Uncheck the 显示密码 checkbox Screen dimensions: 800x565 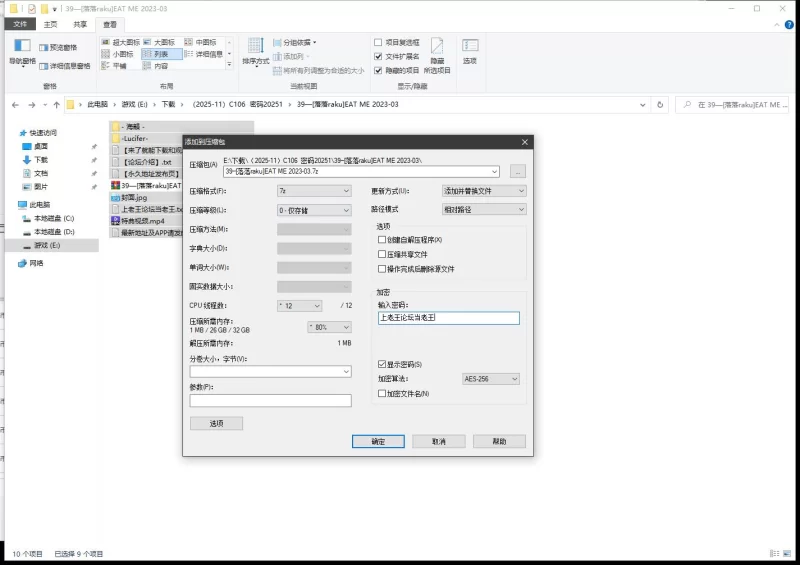(x=381, y=364)
